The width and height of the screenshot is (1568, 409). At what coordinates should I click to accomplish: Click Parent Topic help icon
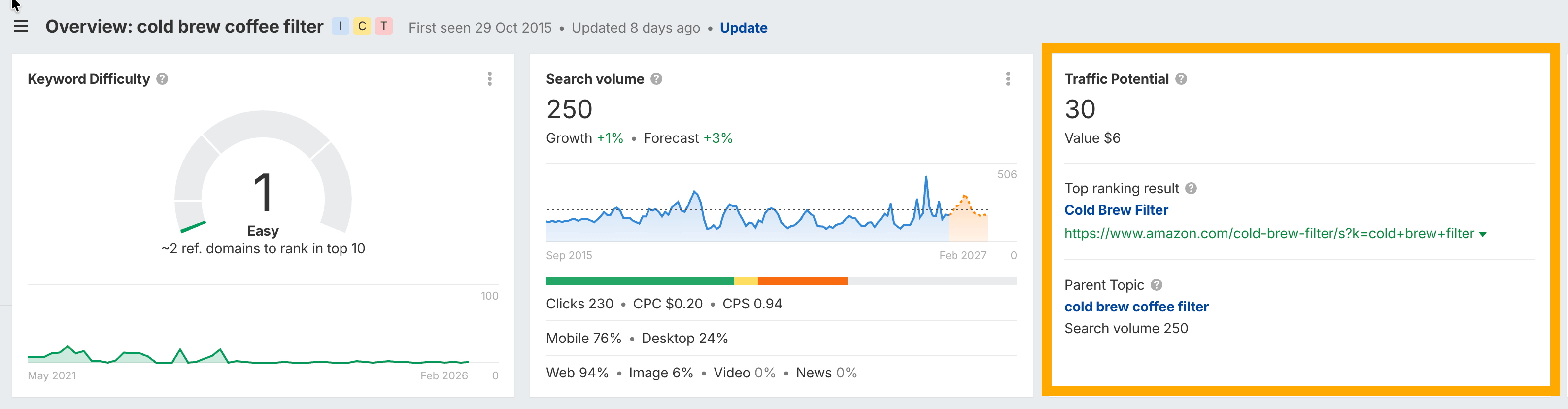[x=1157, y=285]
